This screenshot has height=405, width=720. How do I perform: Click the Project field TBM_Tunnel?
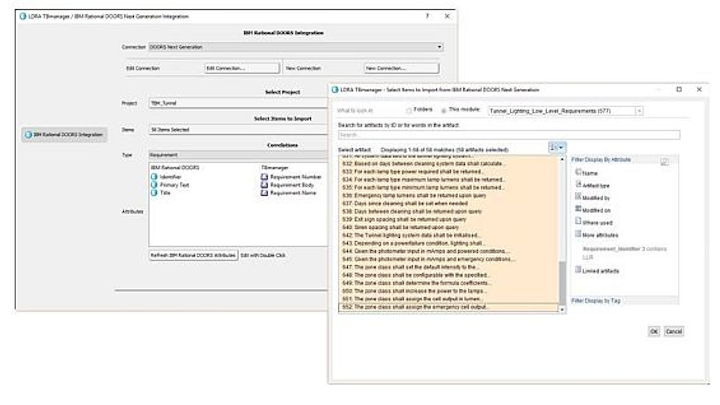click(x=238, y=103)
